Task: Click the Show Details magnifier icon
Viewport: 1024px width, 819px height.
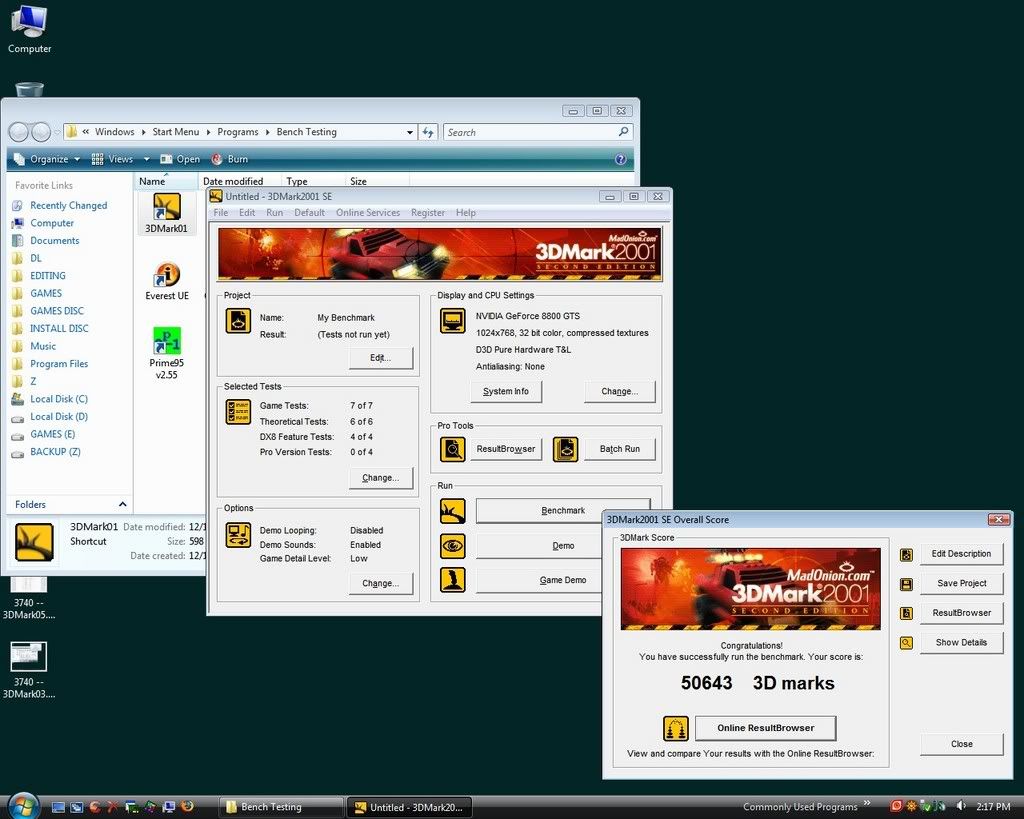Action: pyautogui.click(x=906, y=643)
